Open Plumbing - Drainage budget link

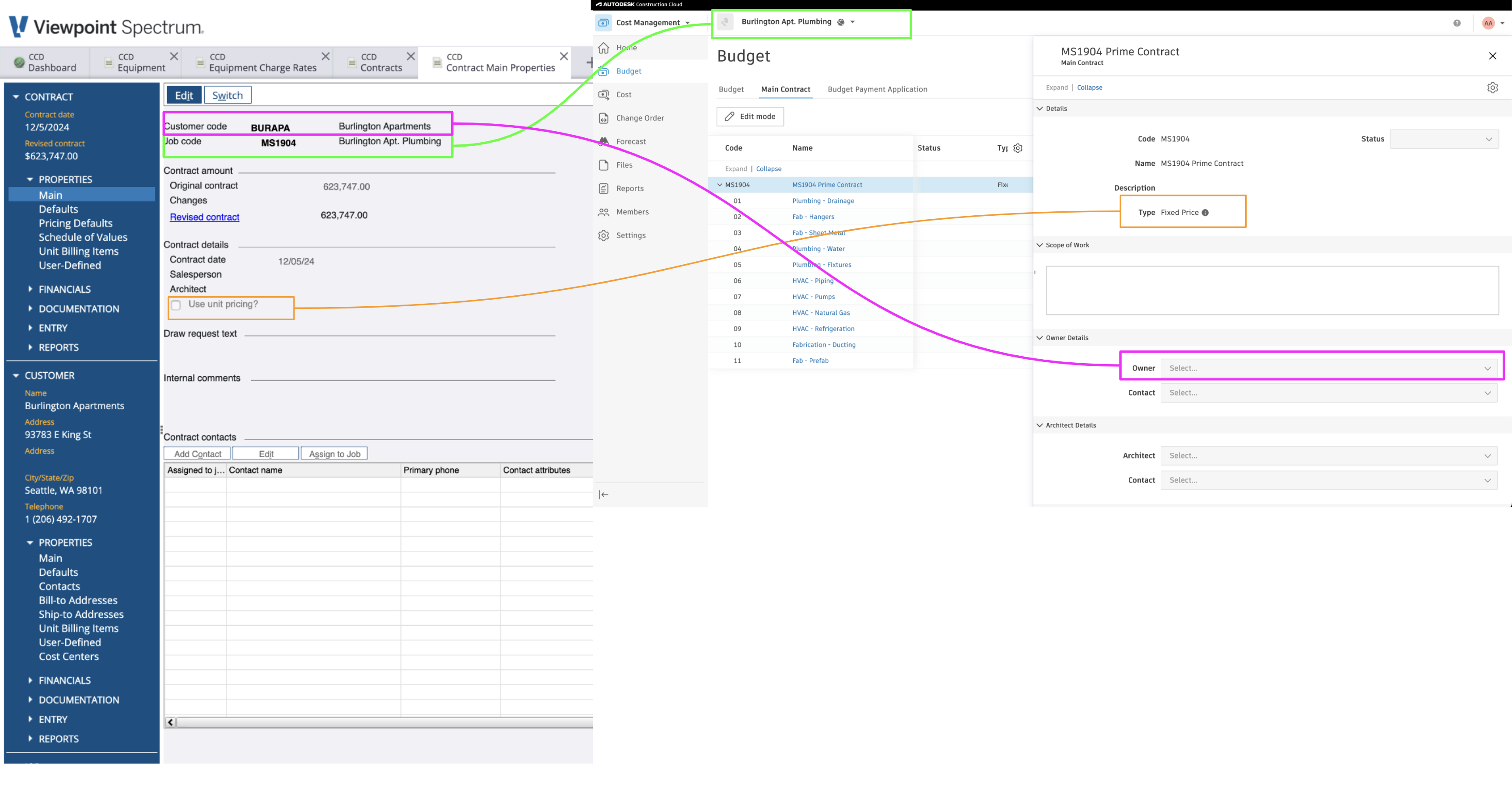pos(823,201)
